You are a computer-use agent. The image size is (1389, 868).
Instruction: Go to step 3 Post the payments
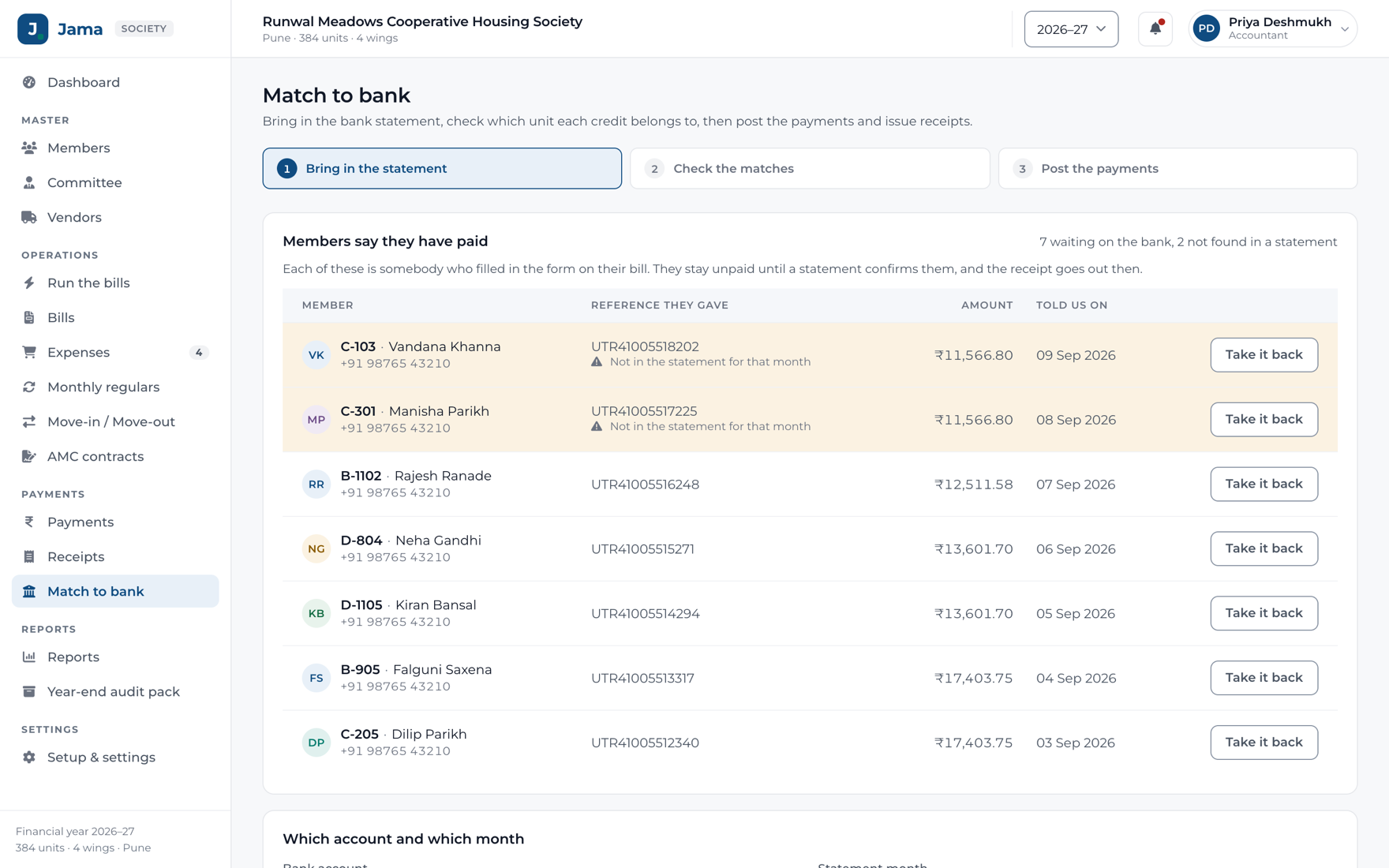click(1177, 168)
